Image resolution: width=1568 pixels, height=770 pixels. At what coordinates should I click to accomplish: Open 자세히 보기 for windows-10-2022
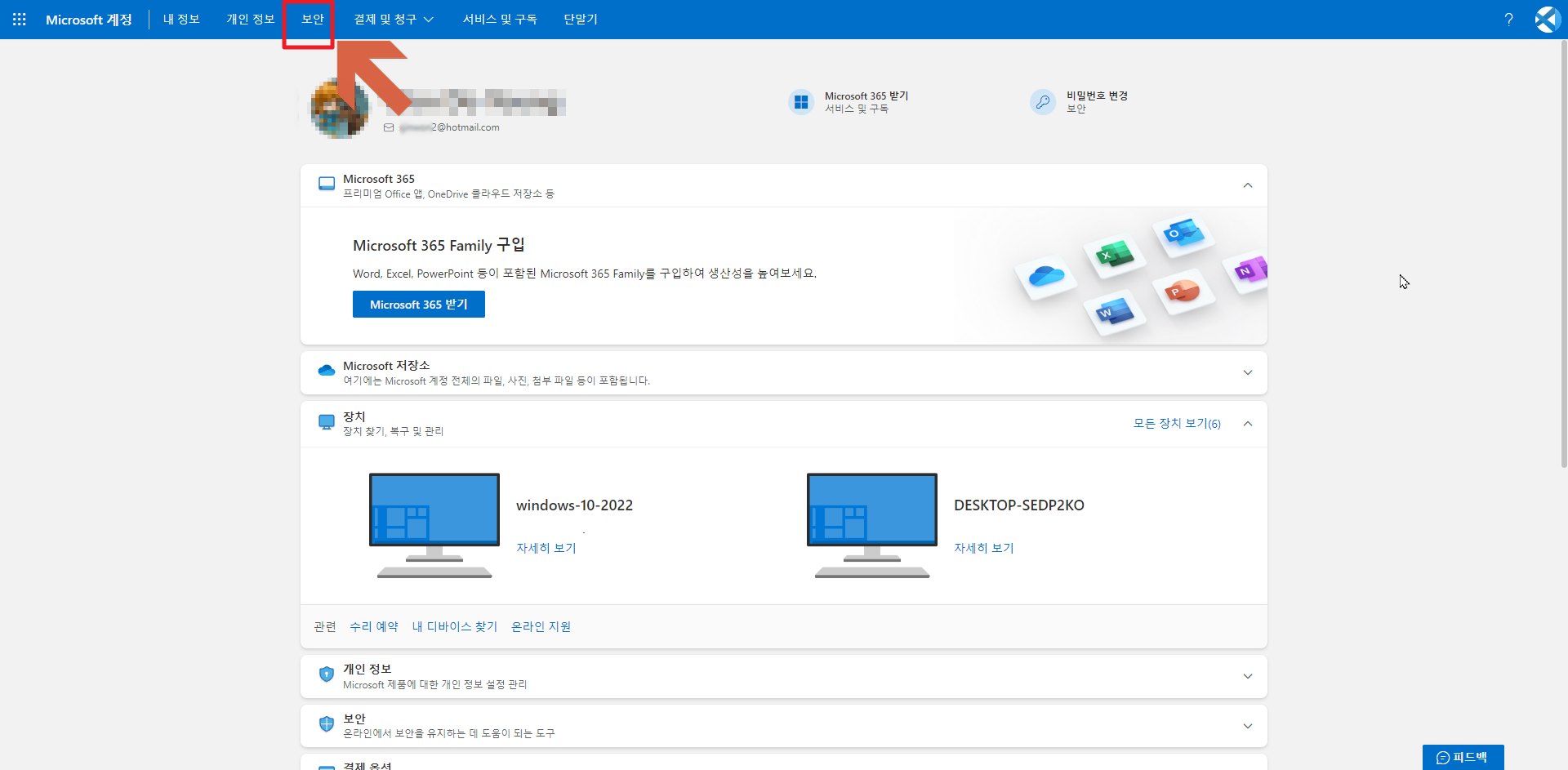click(x=546, y=548)
